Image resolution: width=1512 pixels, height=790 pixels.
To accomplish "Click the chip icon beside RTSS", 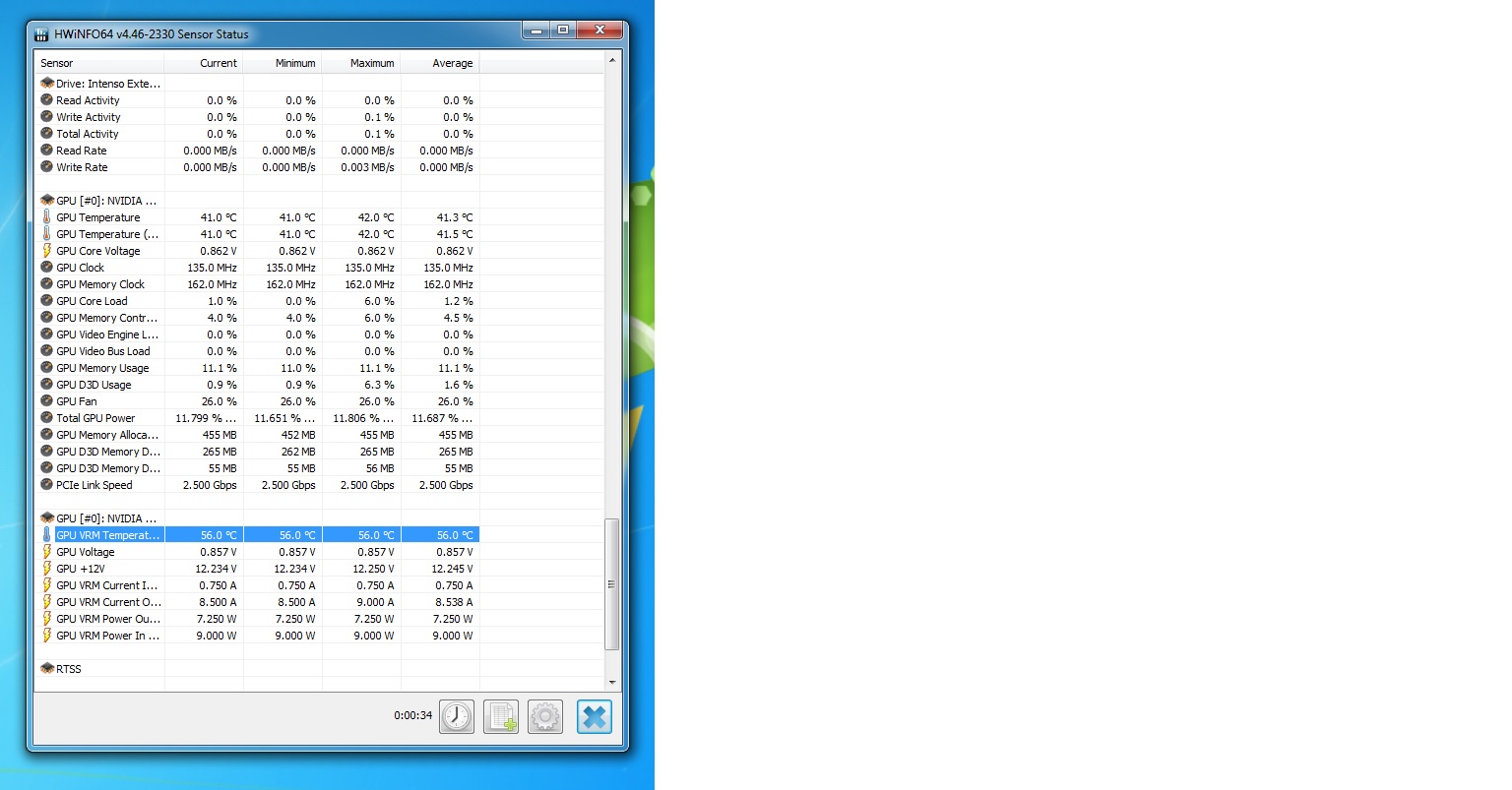I will (46, 669).
